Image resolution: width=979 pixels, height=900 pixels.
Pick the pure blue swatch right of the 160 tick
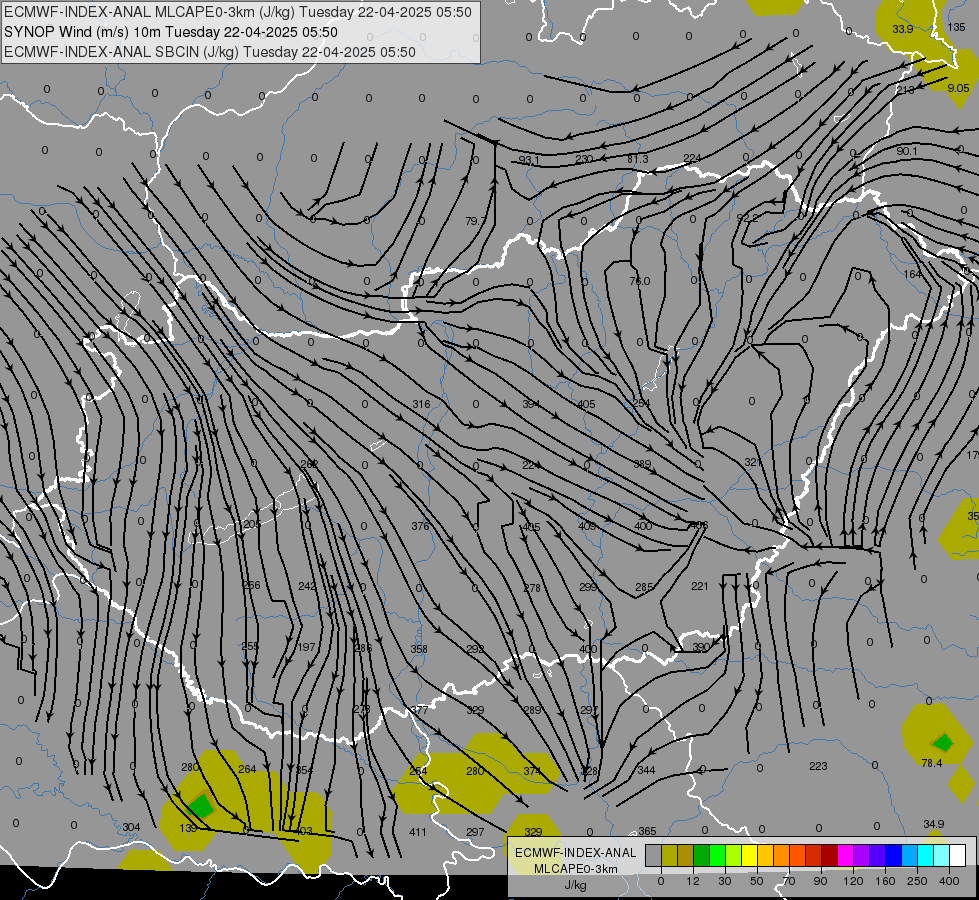(893, 856)
